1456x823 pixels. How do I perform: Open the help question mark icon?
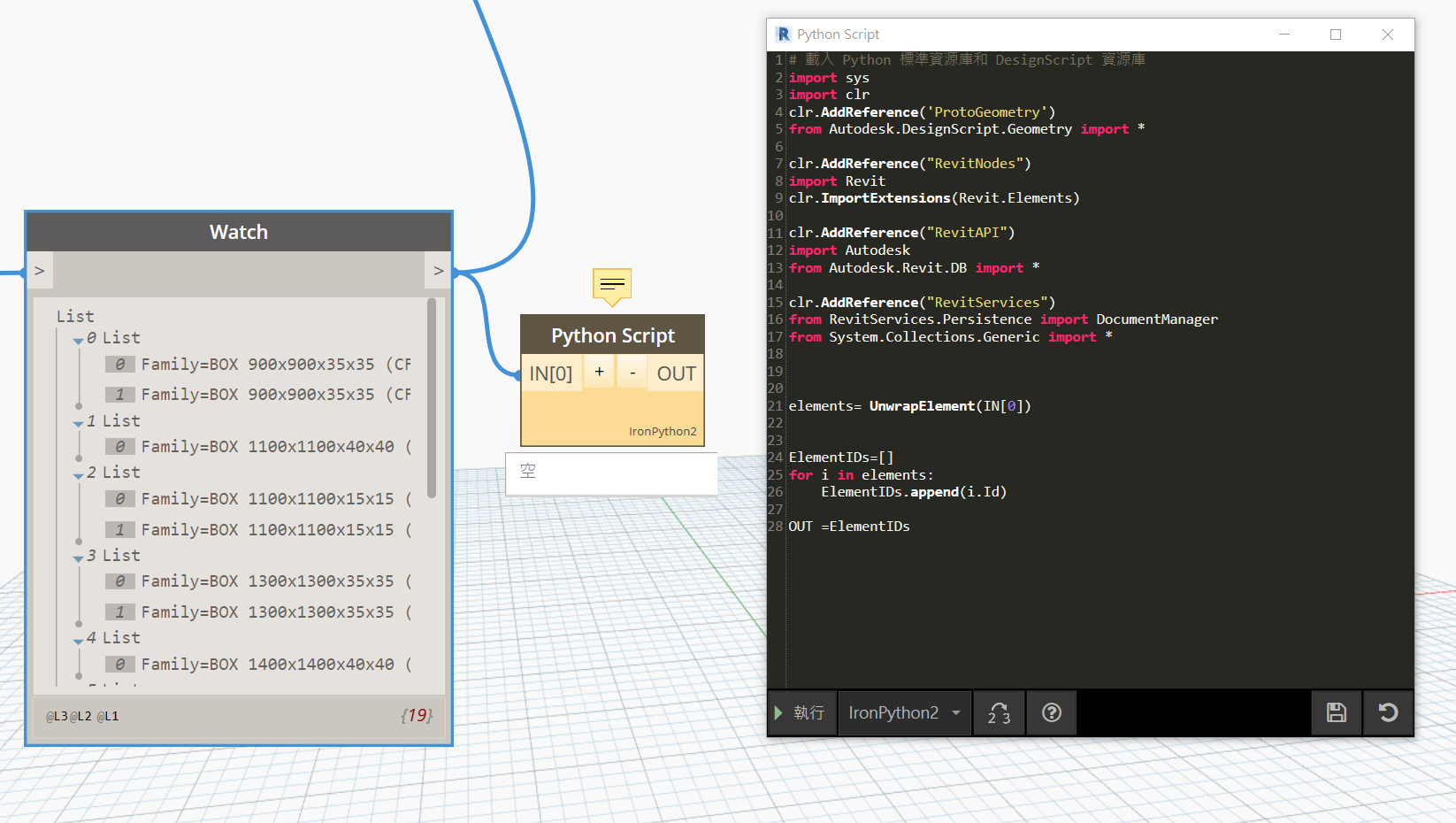[1051, 713]
